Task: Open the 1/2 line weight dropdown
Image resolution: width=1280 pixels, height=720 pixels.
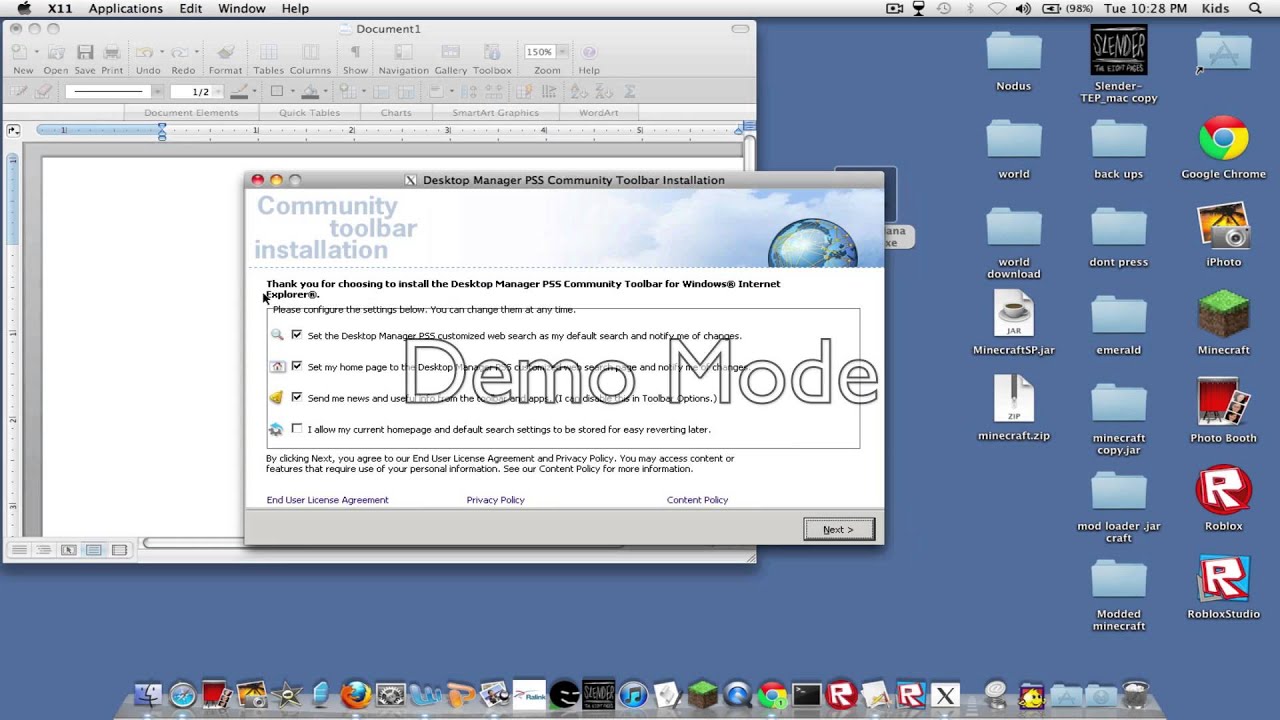Action: click(x=219, y=91)
